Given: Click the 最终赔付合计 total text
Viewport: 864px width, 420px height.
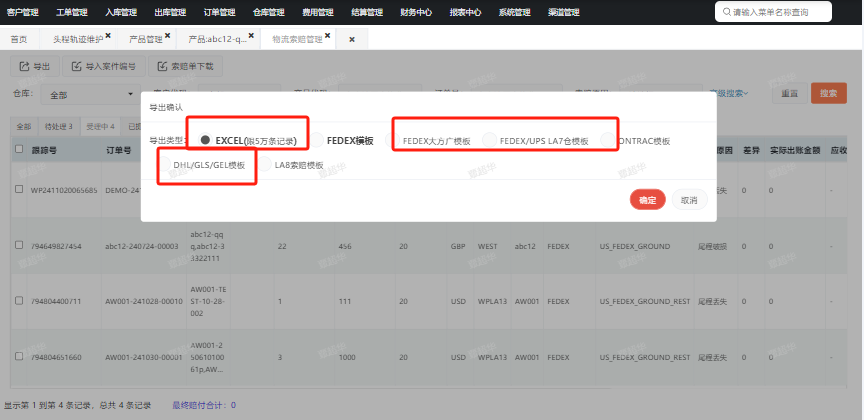Looking at the screenshot, I should coord(204,405).
